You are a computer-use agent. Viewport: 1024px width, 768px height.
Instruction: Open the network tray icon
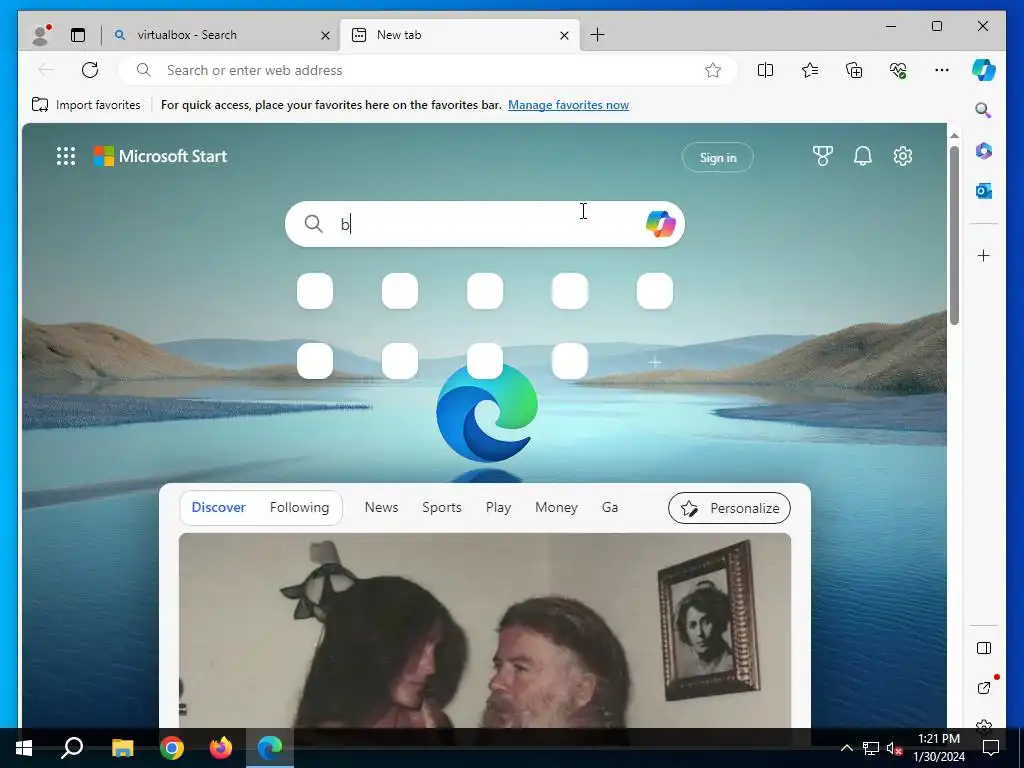pyautogui.click(x=871, y=748)
